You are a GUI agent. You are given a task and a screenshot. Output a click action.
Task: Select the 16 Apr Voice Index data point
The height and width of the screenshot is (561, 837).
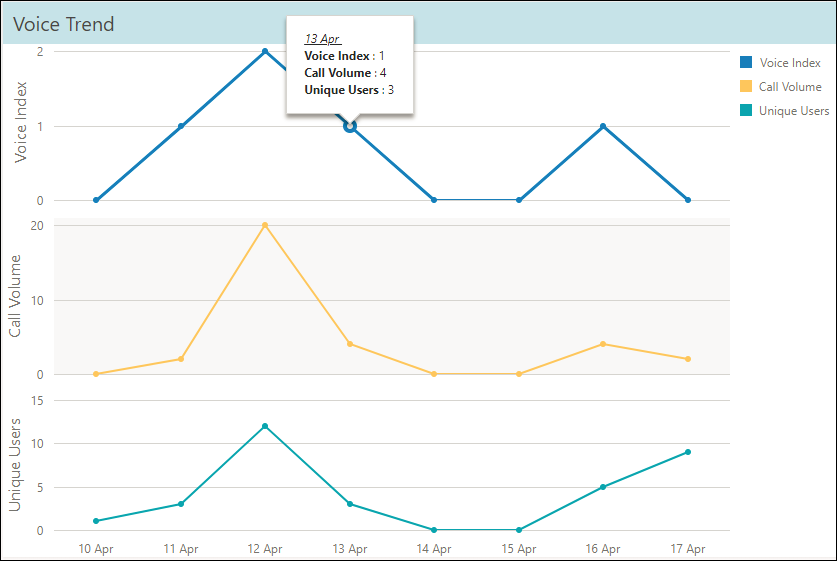[x=603, y=126]
